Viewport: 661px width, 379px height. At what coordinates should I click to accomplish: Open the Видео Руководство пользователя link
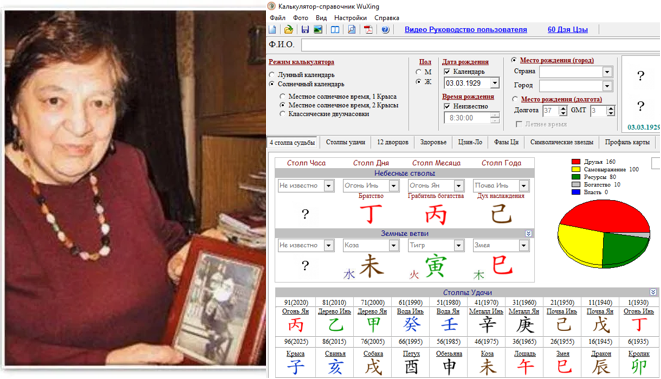(x=466, y=30)
